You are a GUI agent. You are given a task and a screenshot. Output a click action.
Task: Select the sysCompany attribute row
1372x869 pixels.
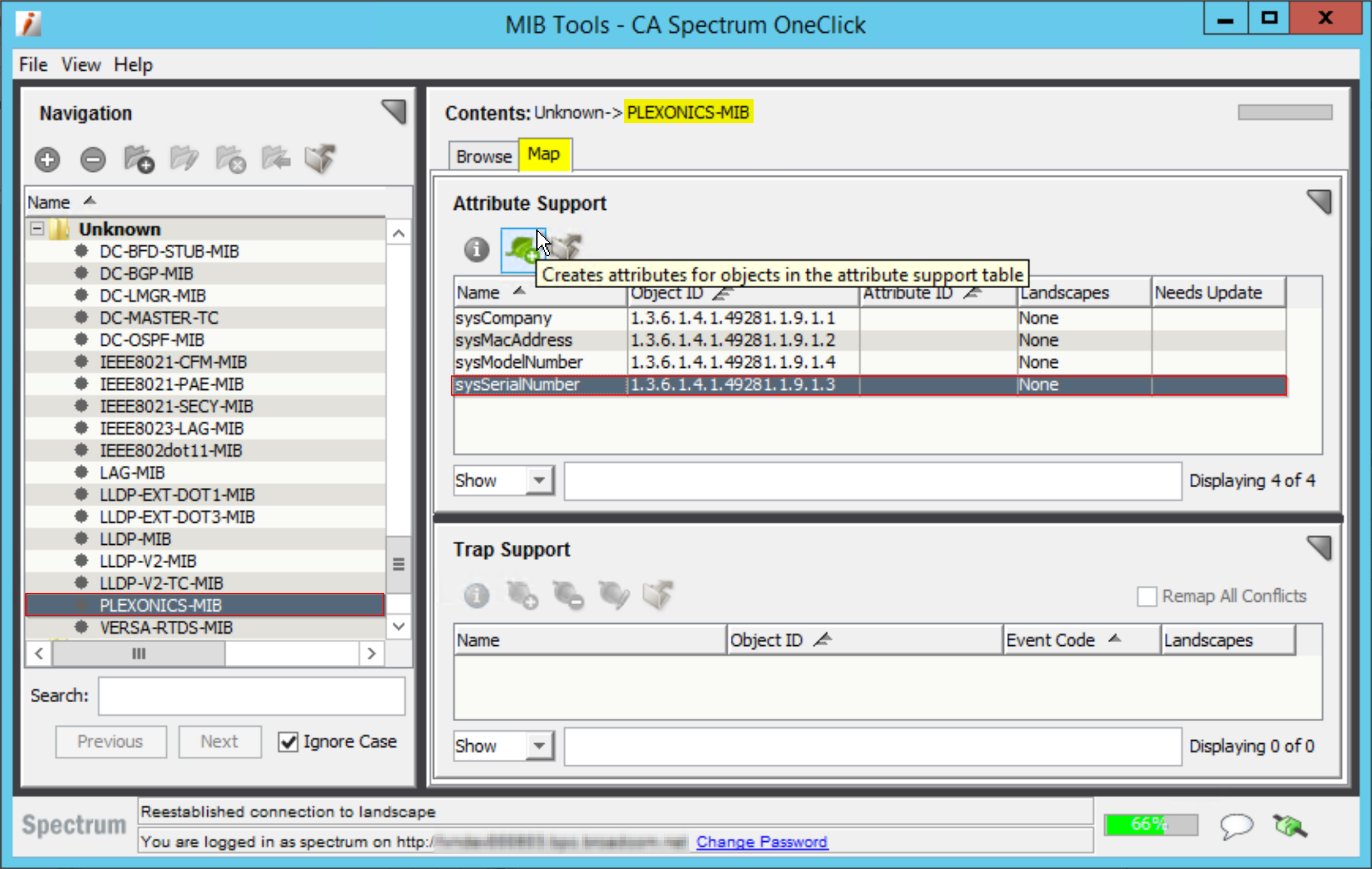(x=869, y=318)
